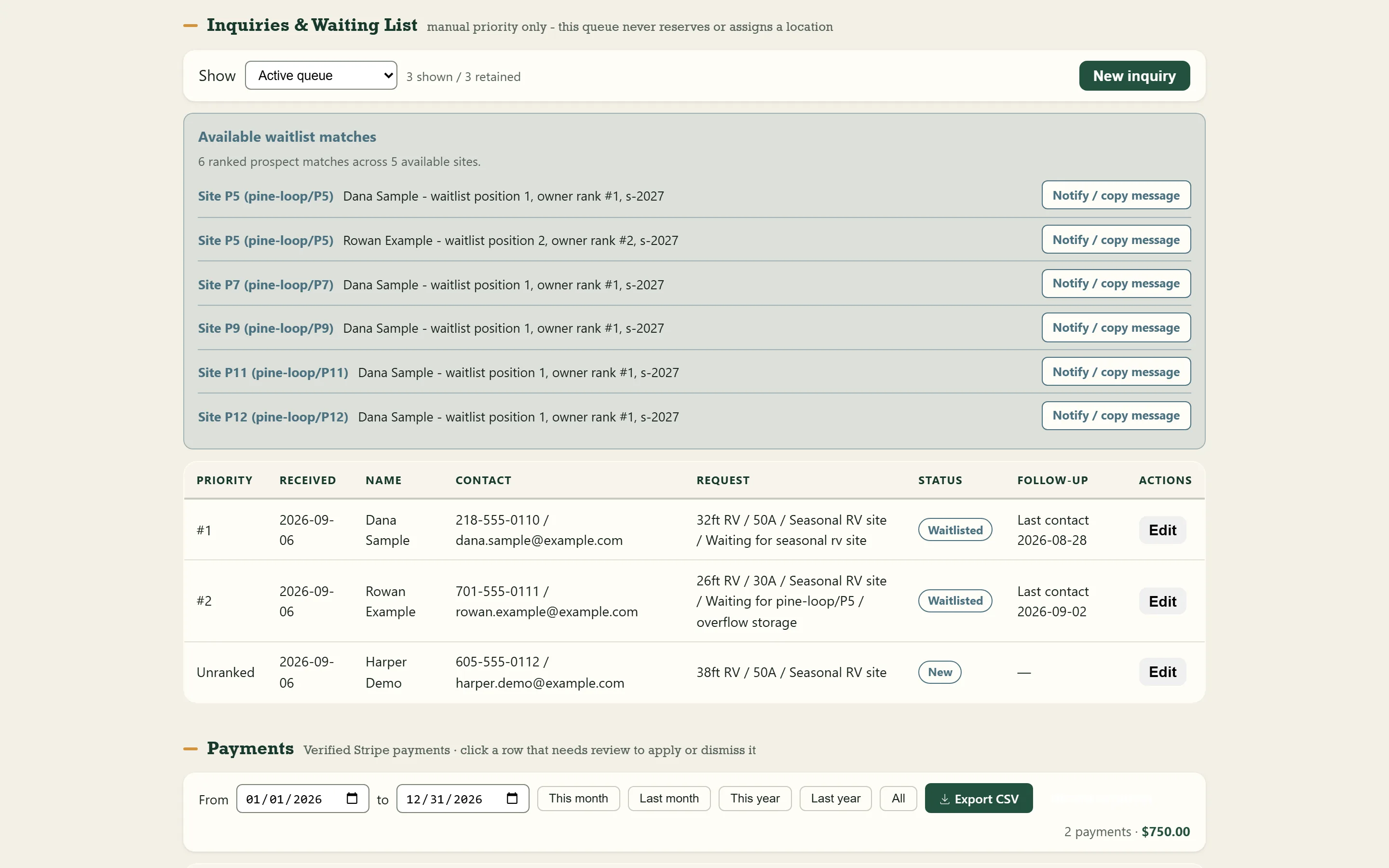Choose the All payments range preset
The image size is (1389, 868).
click(x=898, y=799)
